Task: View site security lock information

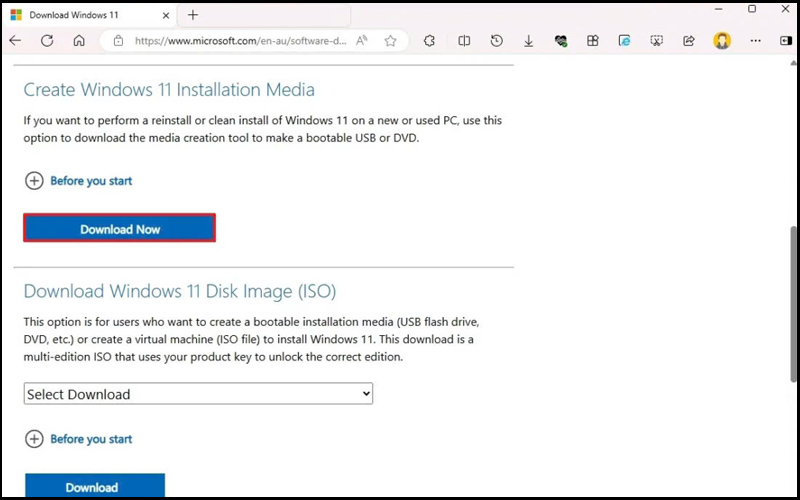Action: [x=118, y=40]
